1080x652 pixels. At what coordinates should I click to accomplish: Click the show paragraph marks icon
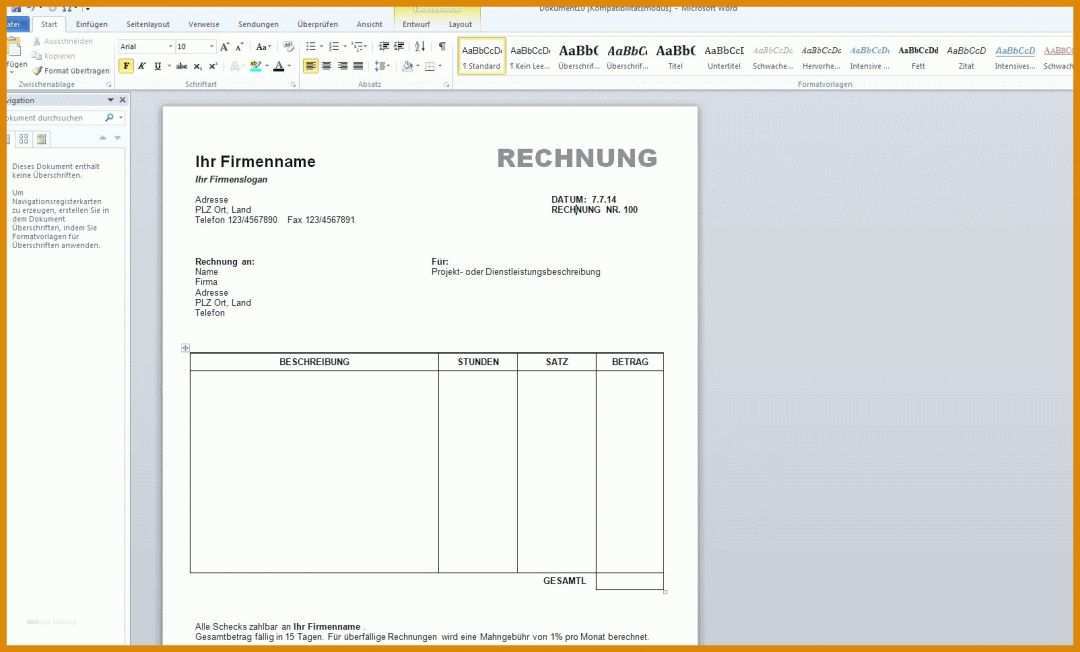(442, 46)
